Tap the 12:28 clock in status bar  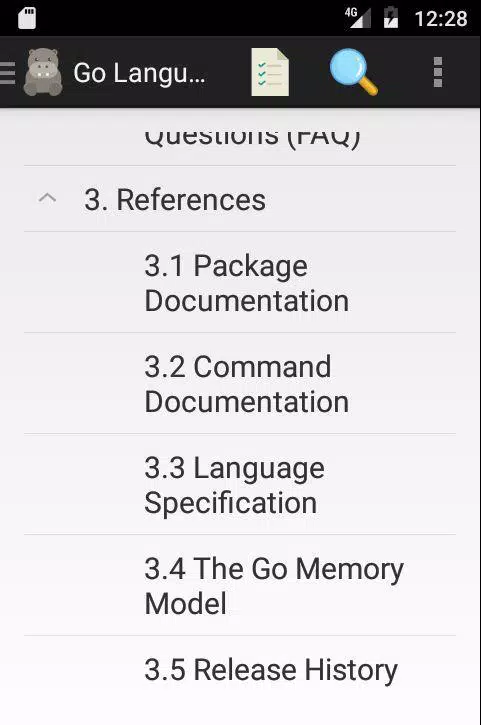tap(441, 18)
